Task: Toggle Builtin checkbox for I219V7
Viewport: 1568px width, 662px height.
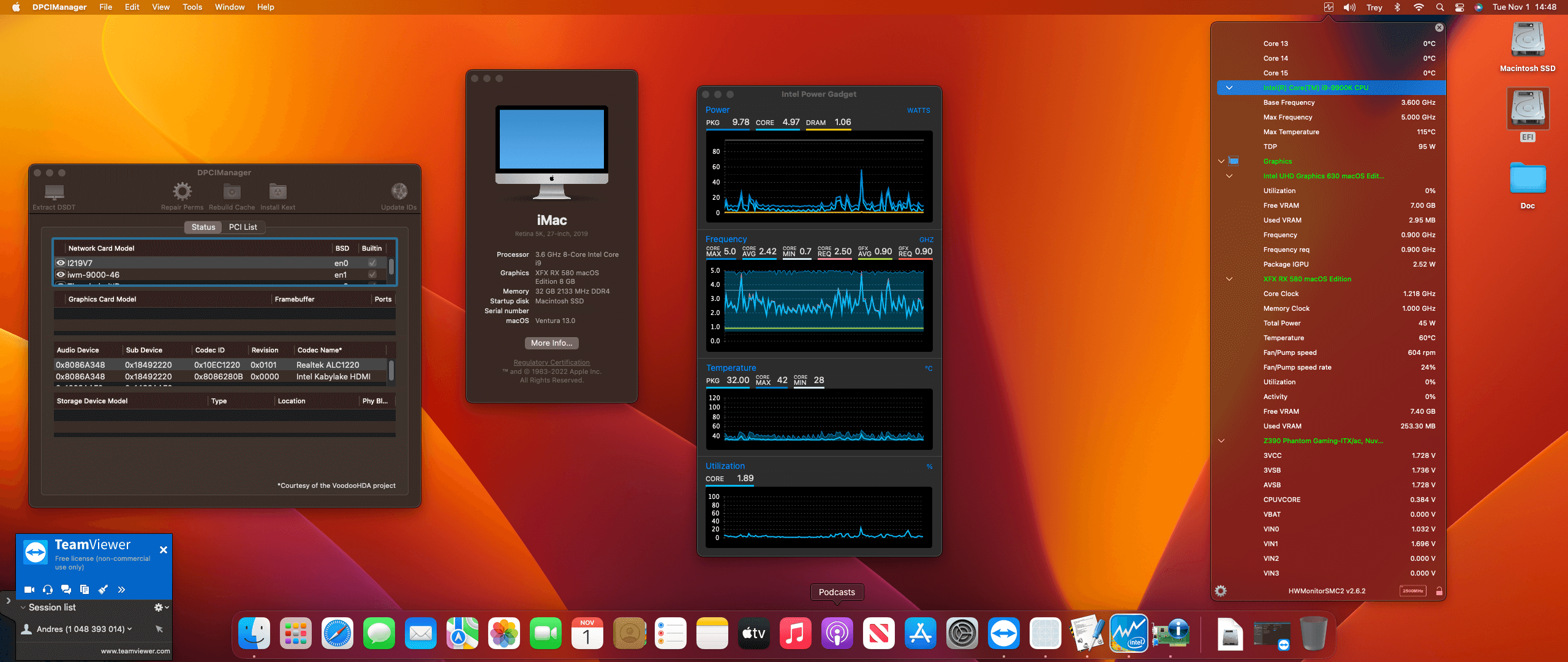Action: 372,263
